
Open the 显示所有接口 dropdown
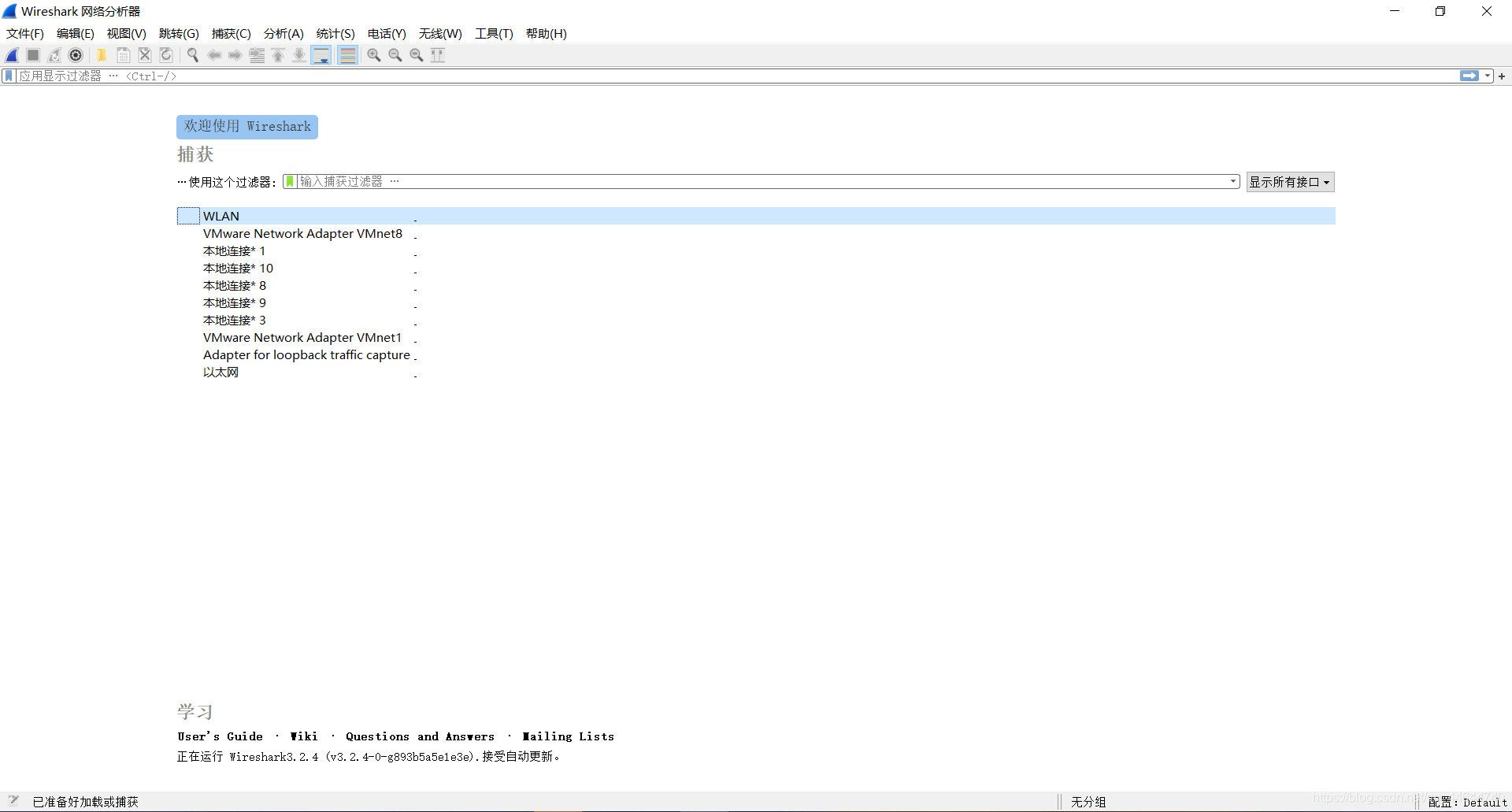coord(1290,182)
